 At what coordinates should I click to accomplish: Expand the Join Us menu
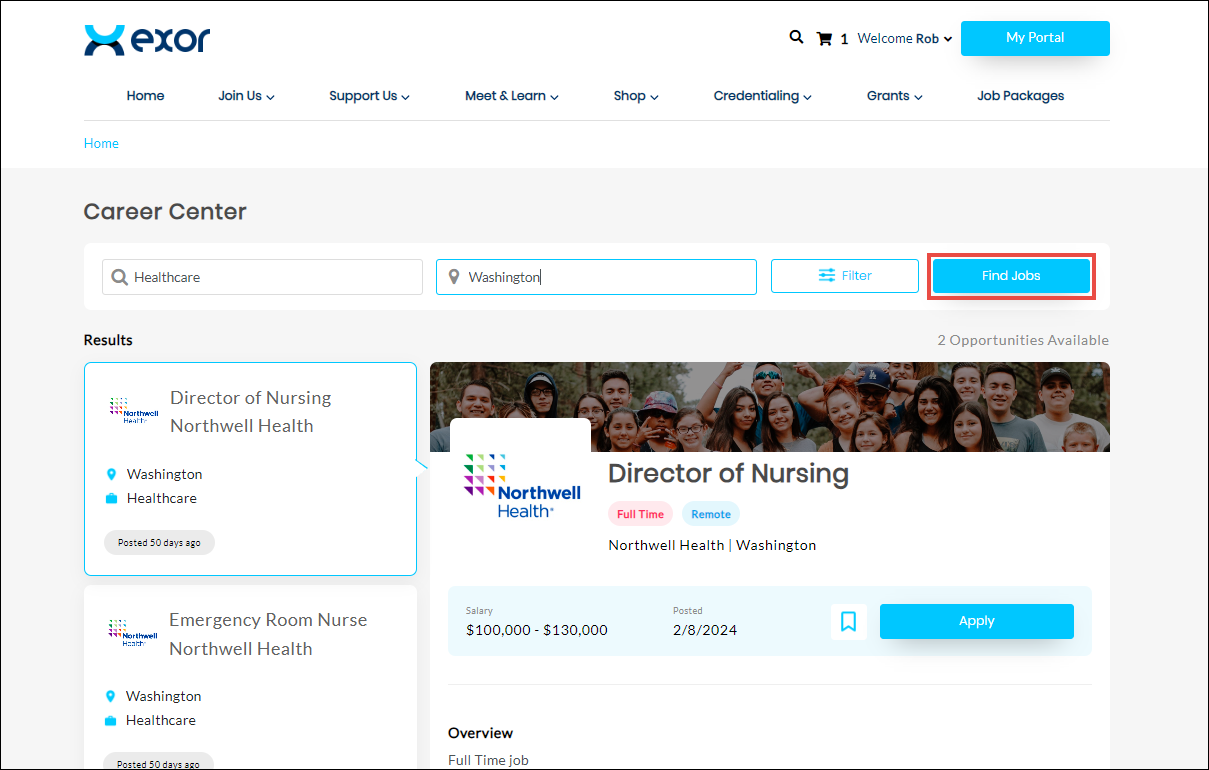246,96
